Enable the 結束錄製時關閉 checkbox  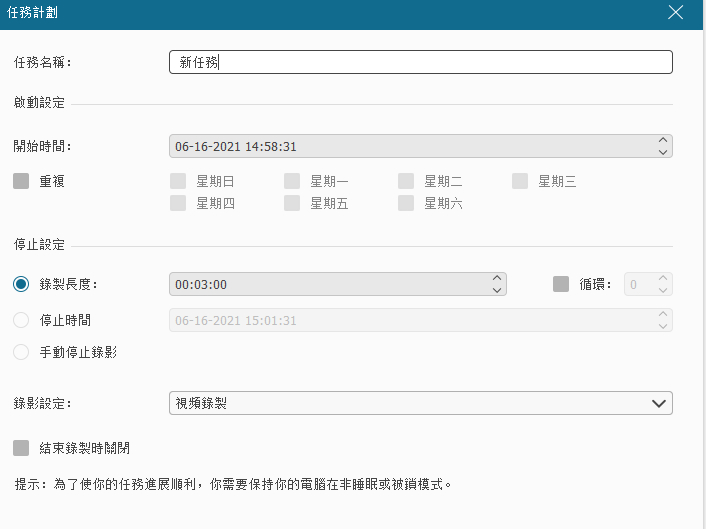pyautogui.click(x=21, y=448)
